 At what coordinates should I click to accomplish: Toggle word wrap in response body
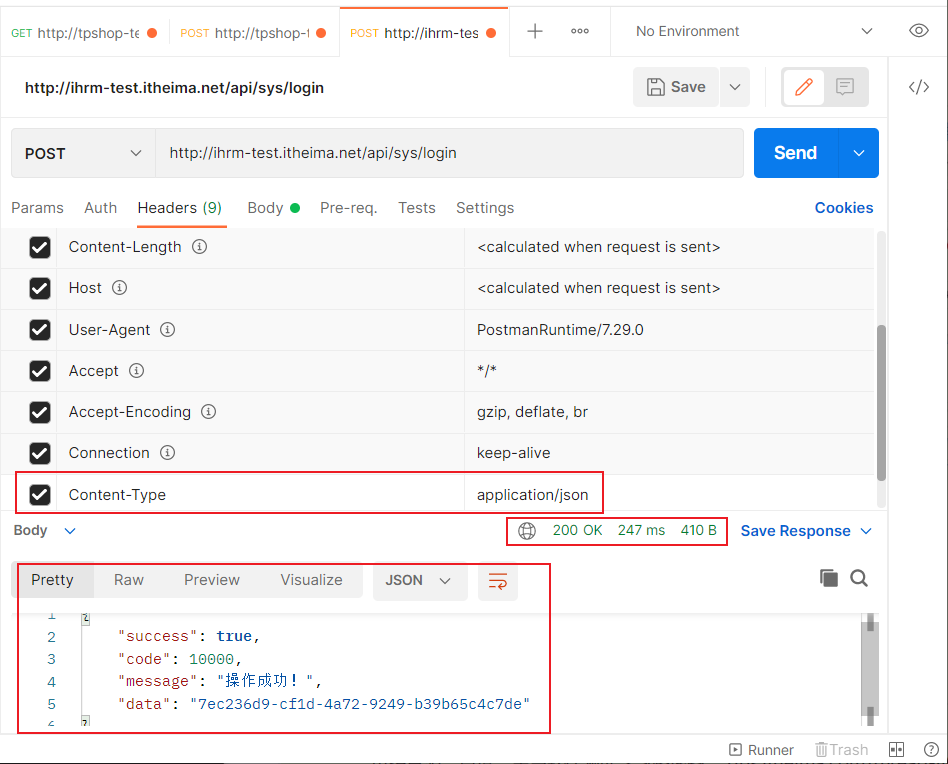point(497,581)
